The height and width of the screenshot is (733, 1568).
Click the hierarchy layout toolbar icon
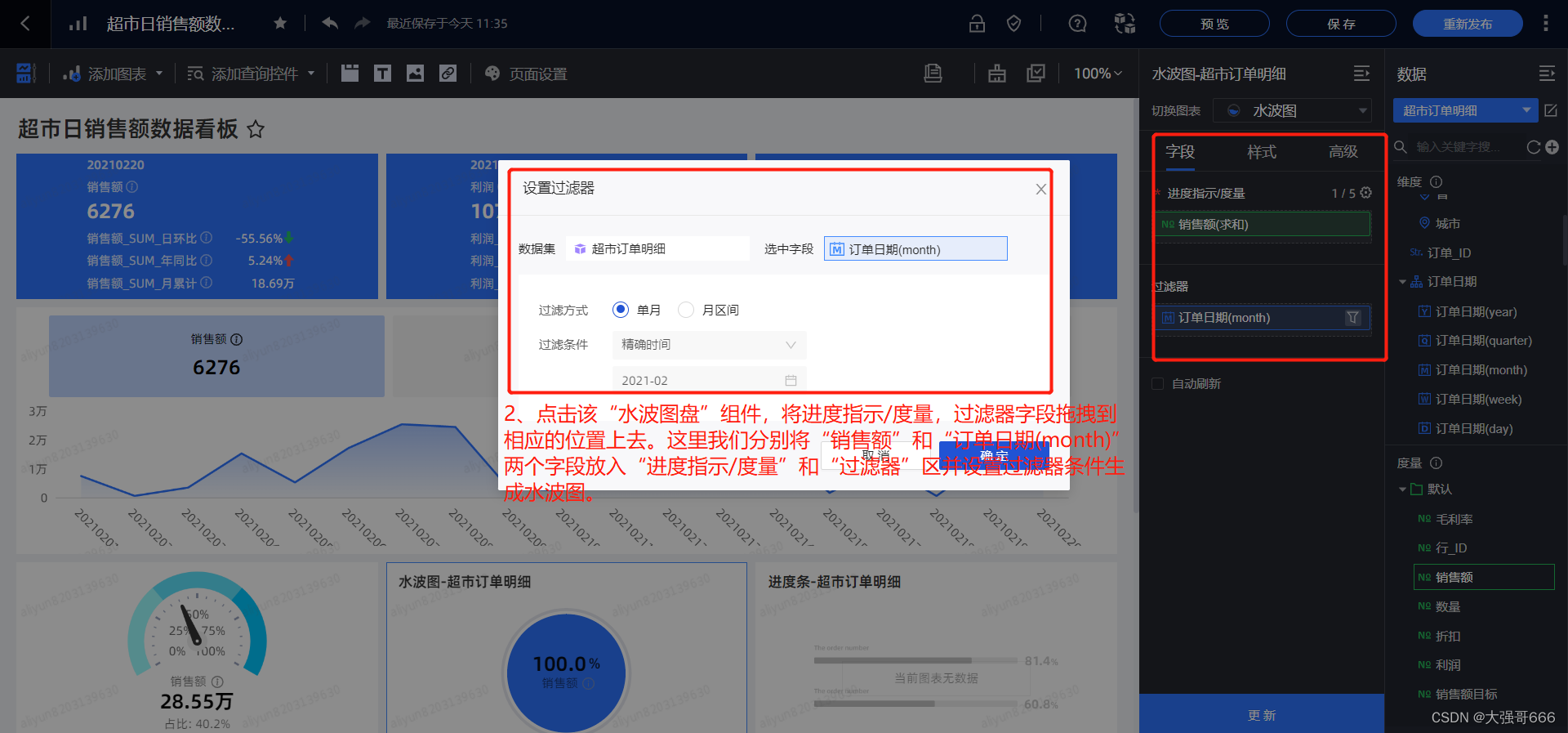[x=997, y=74]
